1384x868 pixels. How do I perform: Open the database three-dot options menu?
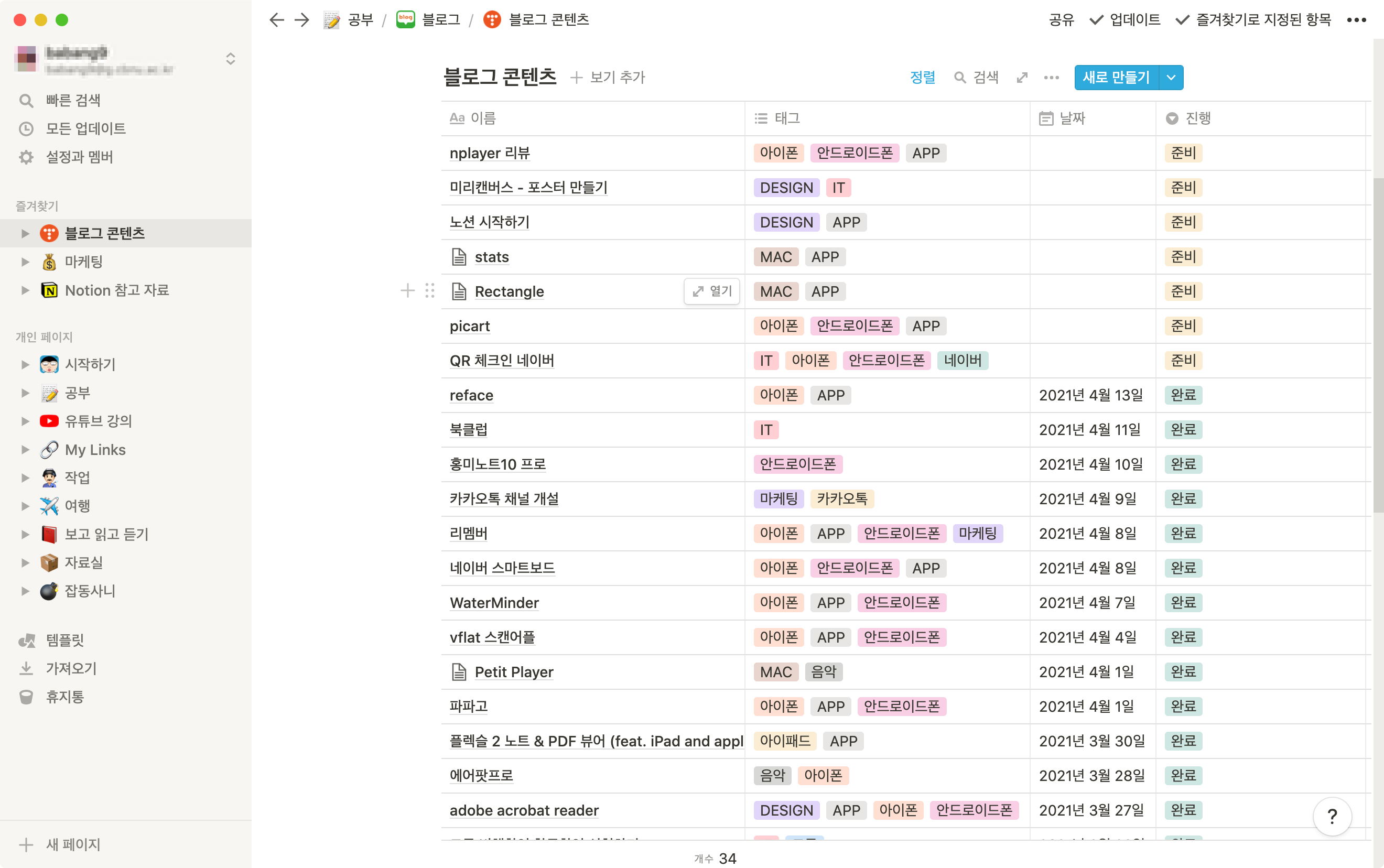click(x=1051, y=78)
